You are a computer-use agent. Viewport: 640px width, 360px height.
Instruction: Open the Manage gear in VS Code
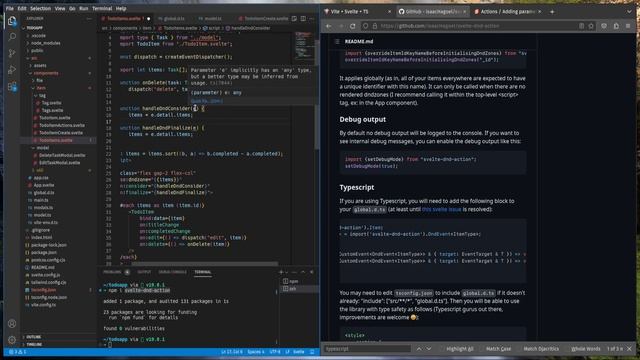pos(12,340)
